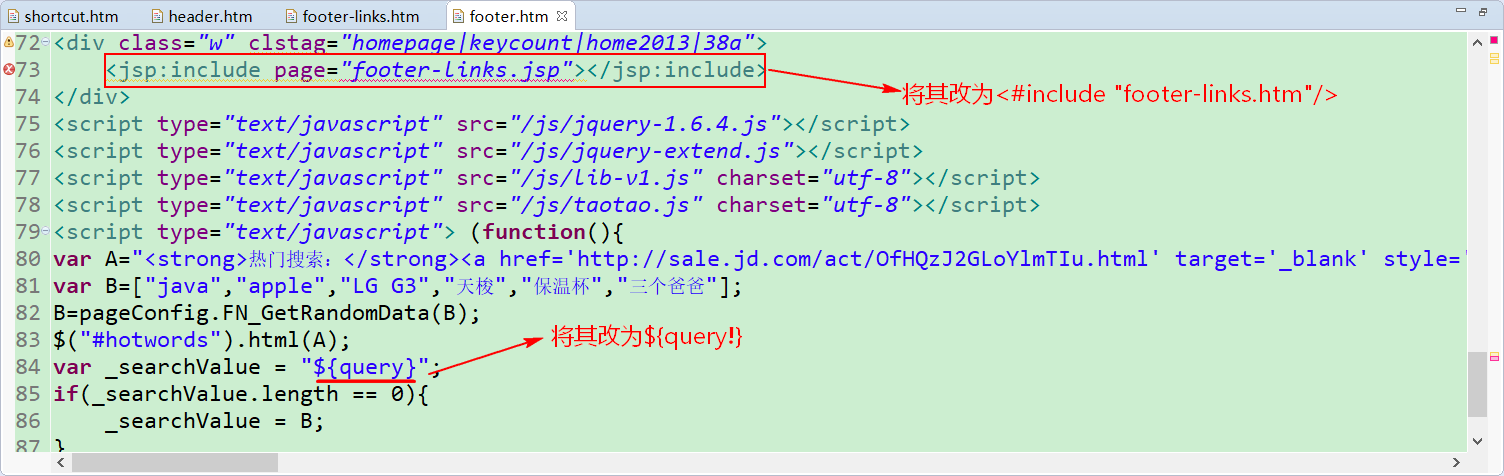
Task: Click the error marker on line 73
Action: pos(8,70)
